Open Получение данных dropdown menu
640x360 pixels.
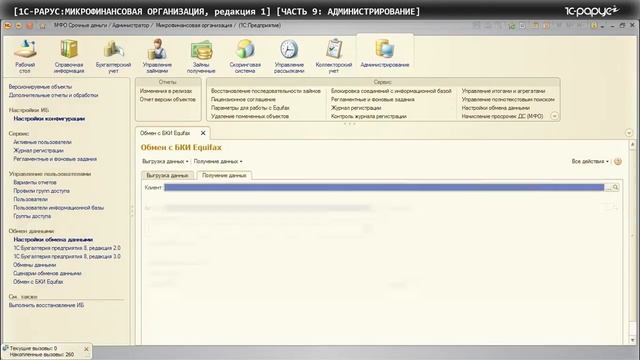[x=218, y=162]
